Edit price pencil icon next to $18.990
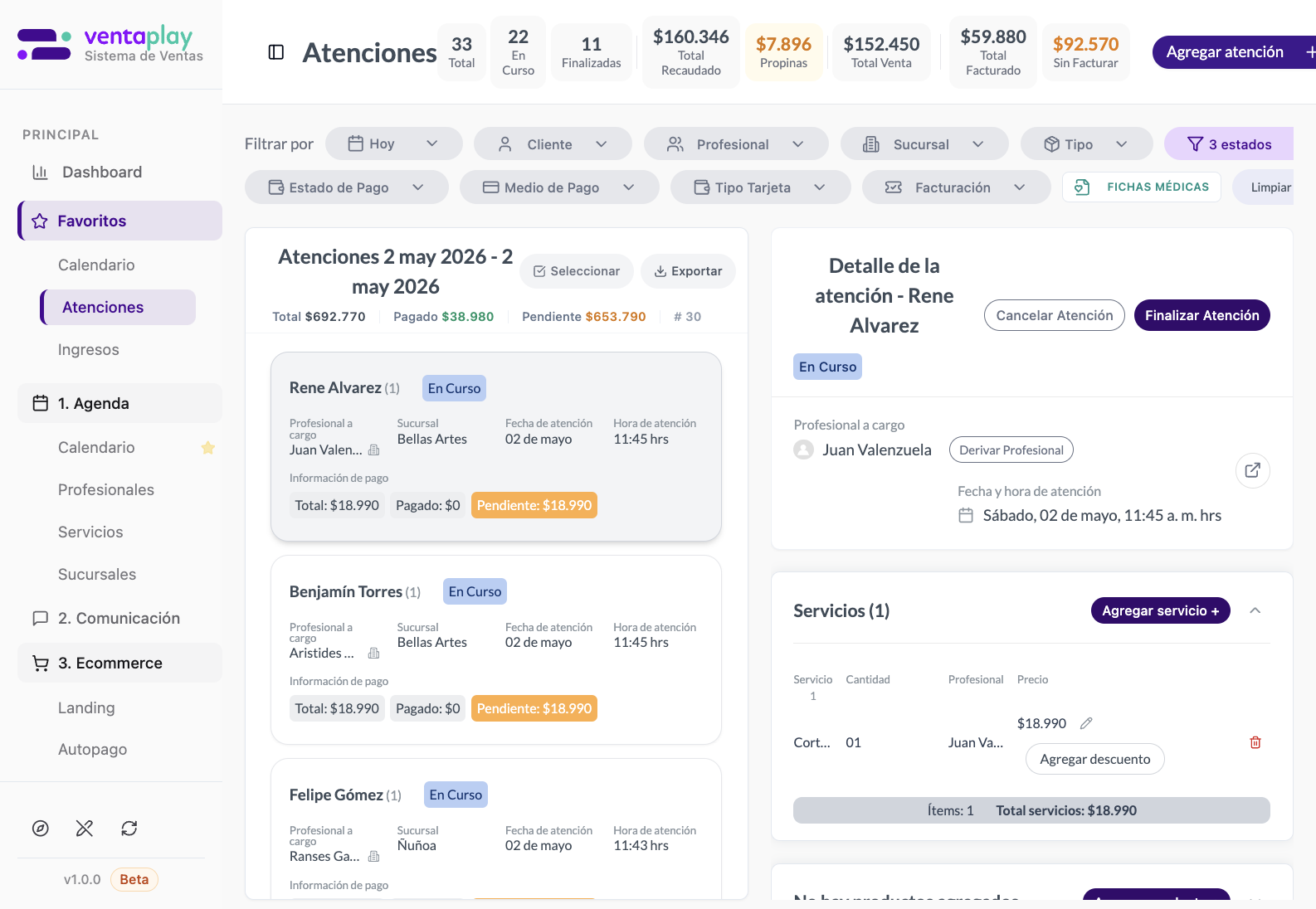The height and width of the screenshot is (909, 1316). pos(1086,723)
